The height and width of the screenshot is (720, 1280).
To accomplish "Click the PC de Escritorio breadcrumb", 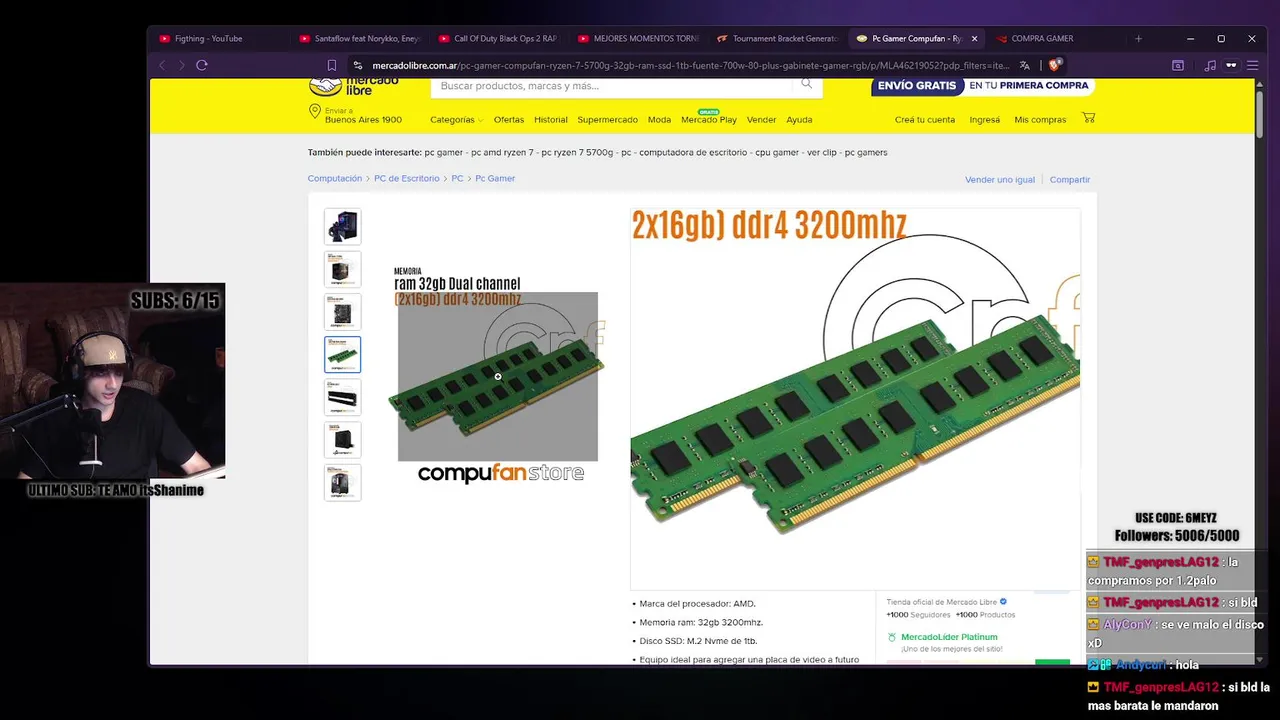I will point(407,178).
